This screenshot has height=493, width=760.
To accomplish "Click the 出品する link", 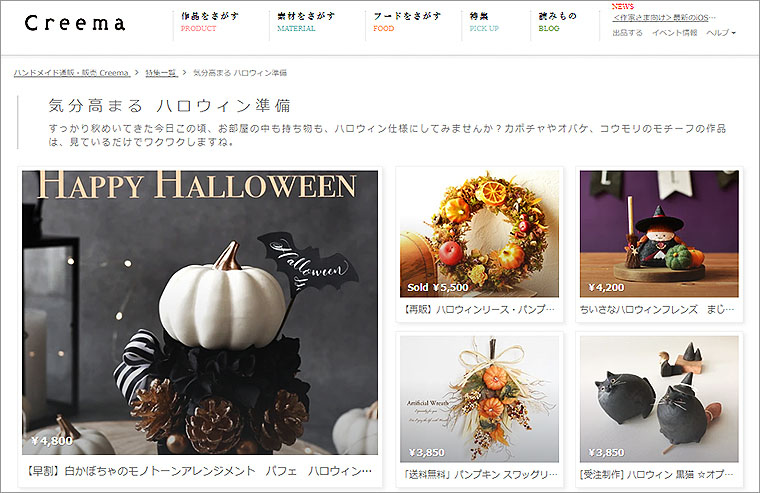I will tap(627, 32).
